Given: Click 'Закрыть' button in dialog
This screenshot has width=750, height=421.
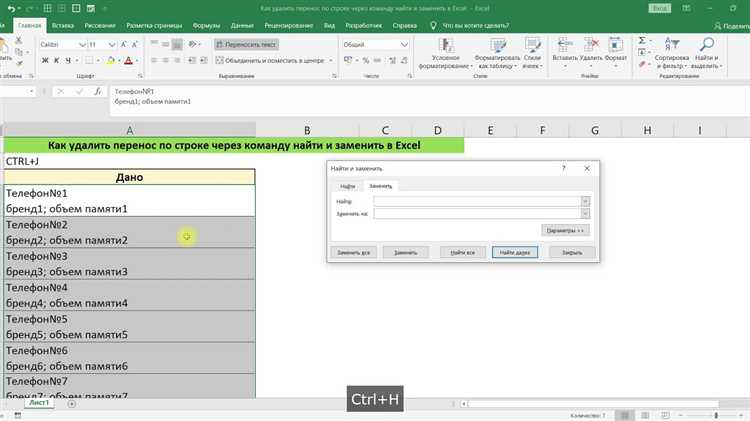Looking at the screenshot, I should click(572, 253).
